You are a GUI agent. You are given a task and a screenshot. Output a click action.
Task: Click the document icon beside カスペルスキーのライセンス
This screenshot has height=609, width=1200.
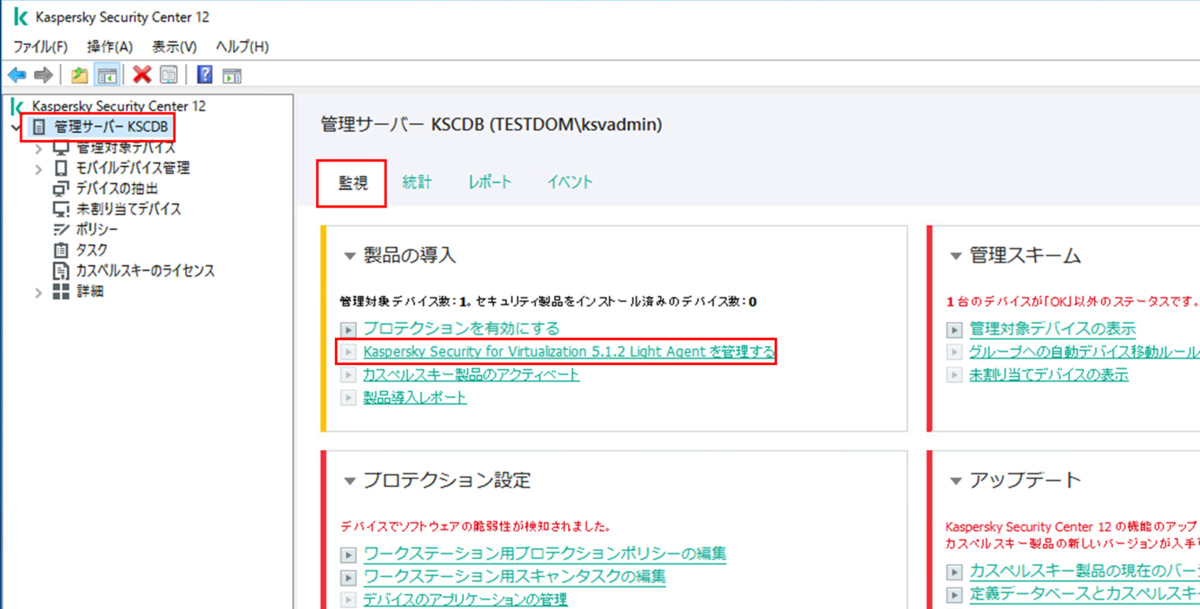point(61,271)
